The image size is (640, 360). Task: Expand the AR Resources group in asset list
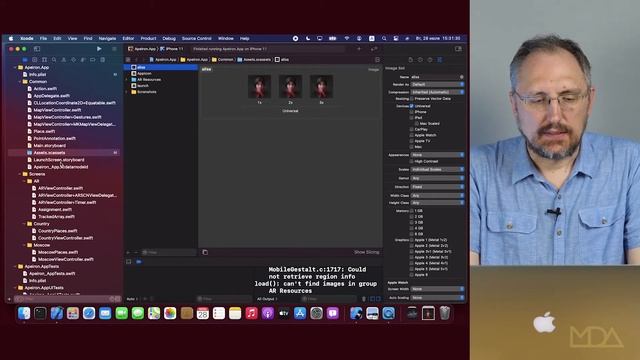pyautogui.click(x=127, y=80)
